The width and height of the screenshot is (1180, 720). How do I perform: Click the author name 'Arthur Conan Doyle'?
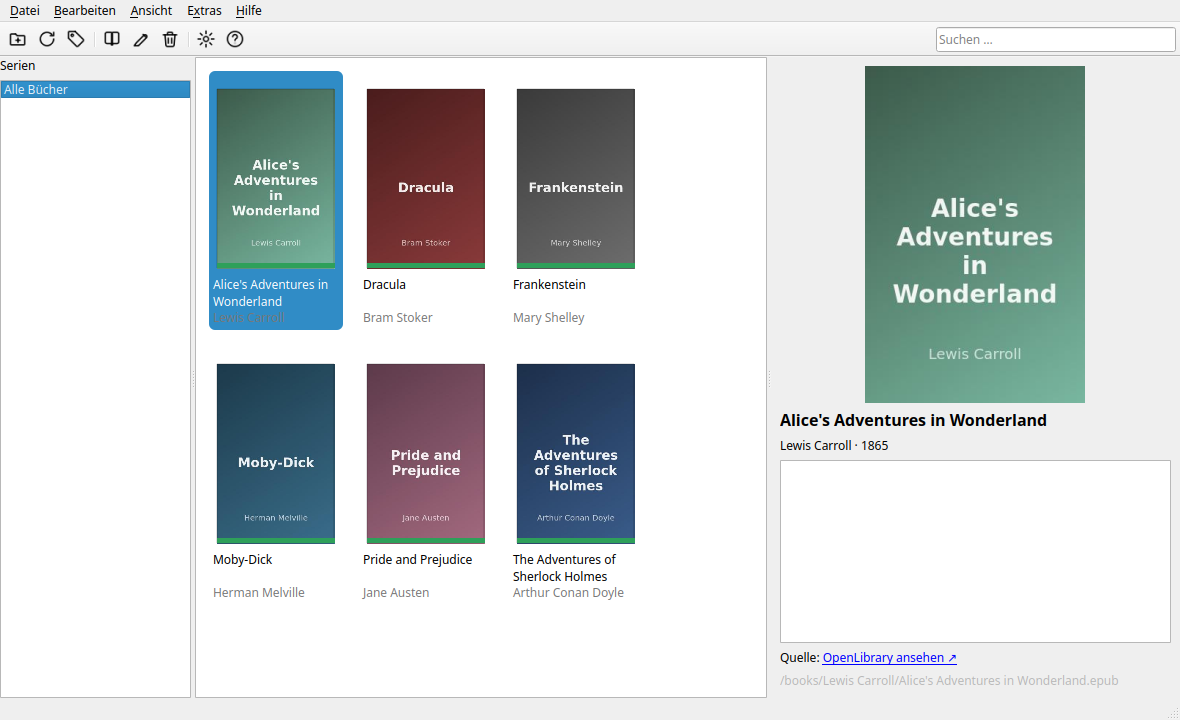click(x=568, y=593)
